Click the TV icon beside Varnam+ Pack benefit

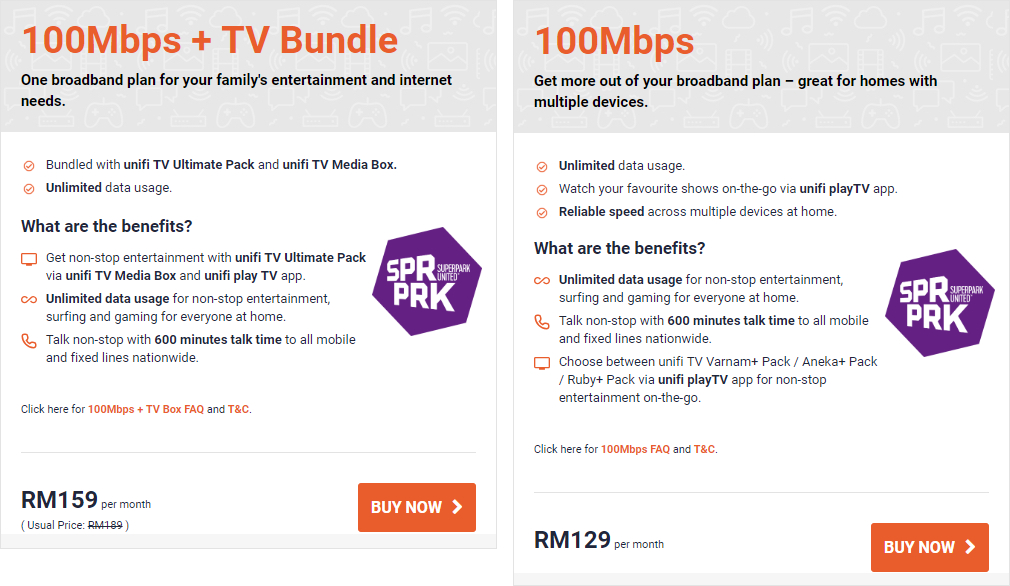point(542,363)
